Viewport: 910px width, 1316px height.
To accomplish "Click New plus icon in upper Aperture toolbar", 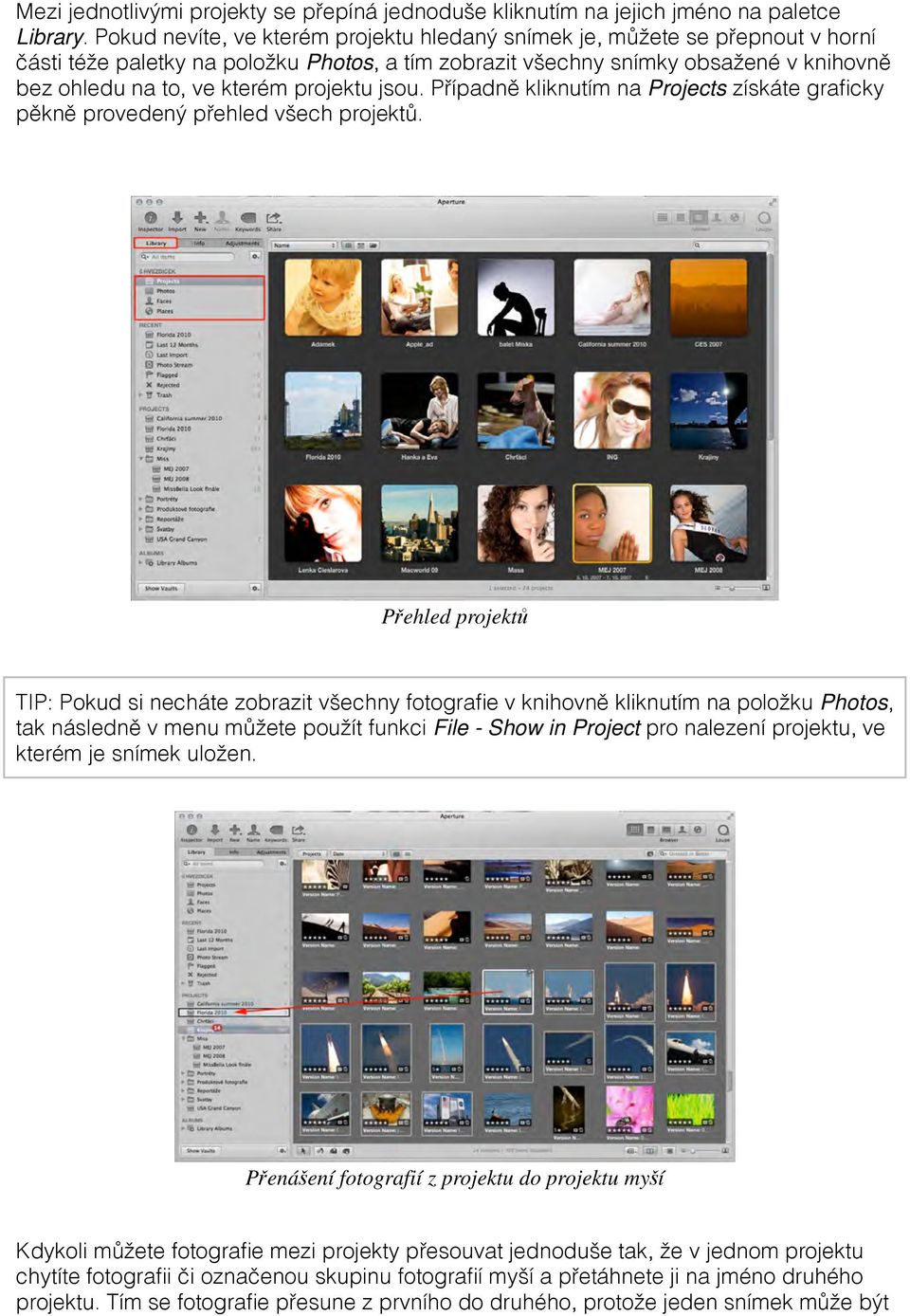I will pos(200,218).
